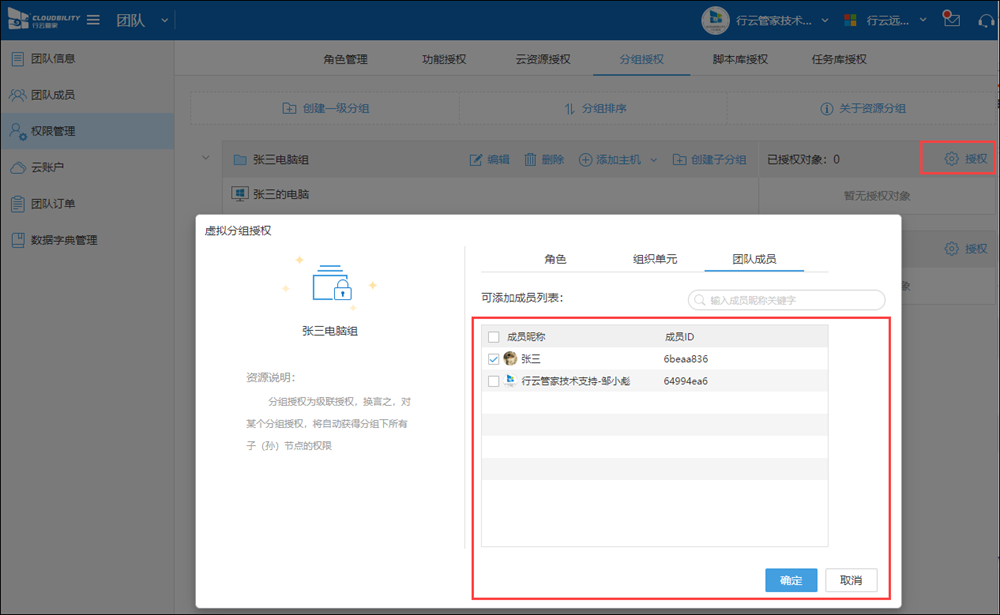The height and width of the screenshot is (615, 1000).
Task: Open the 团队 dropdown arrow in header
Action: pos(165,20)
